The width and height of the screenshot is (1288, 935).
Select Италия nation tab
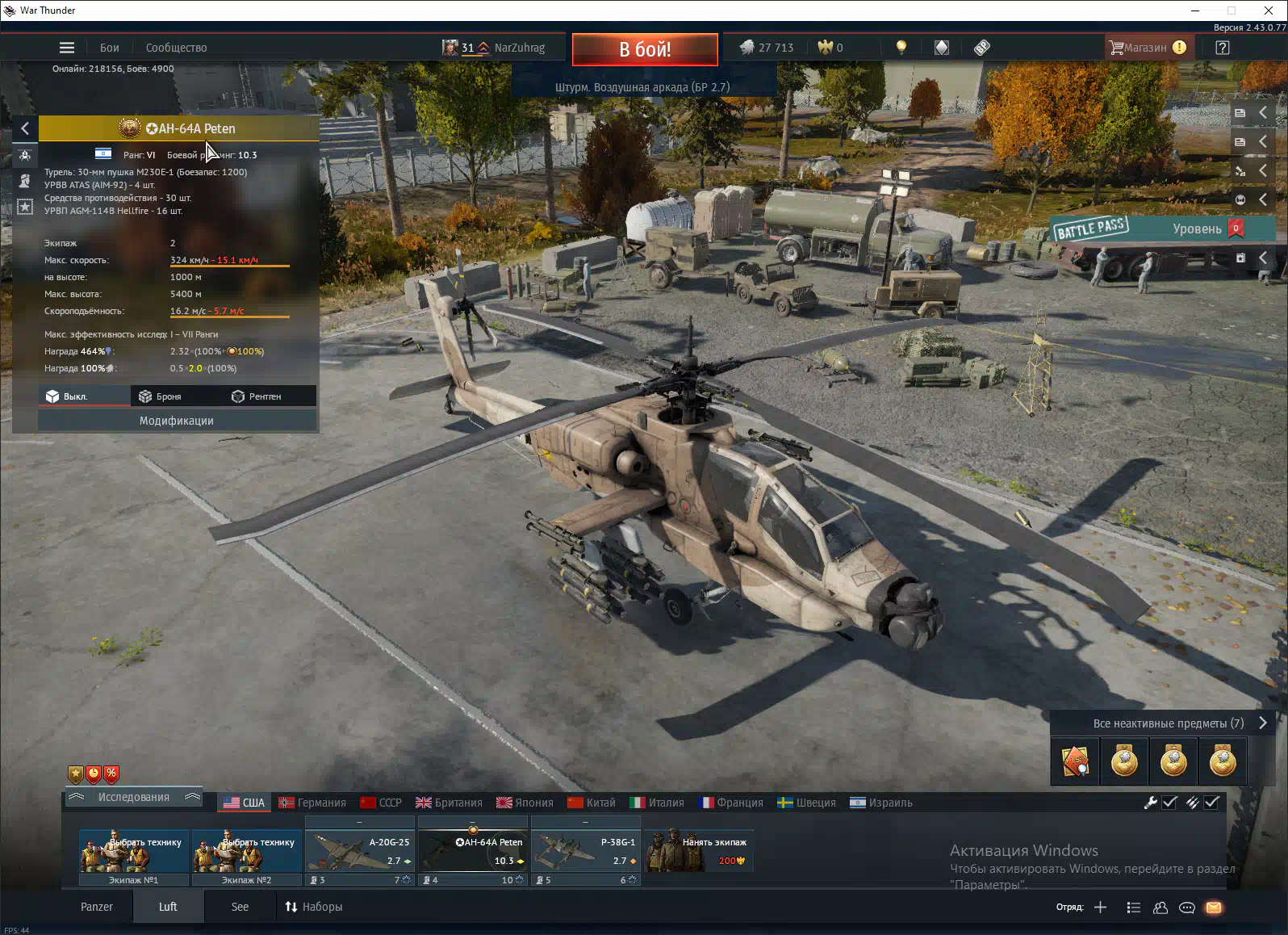coord(657,803)
